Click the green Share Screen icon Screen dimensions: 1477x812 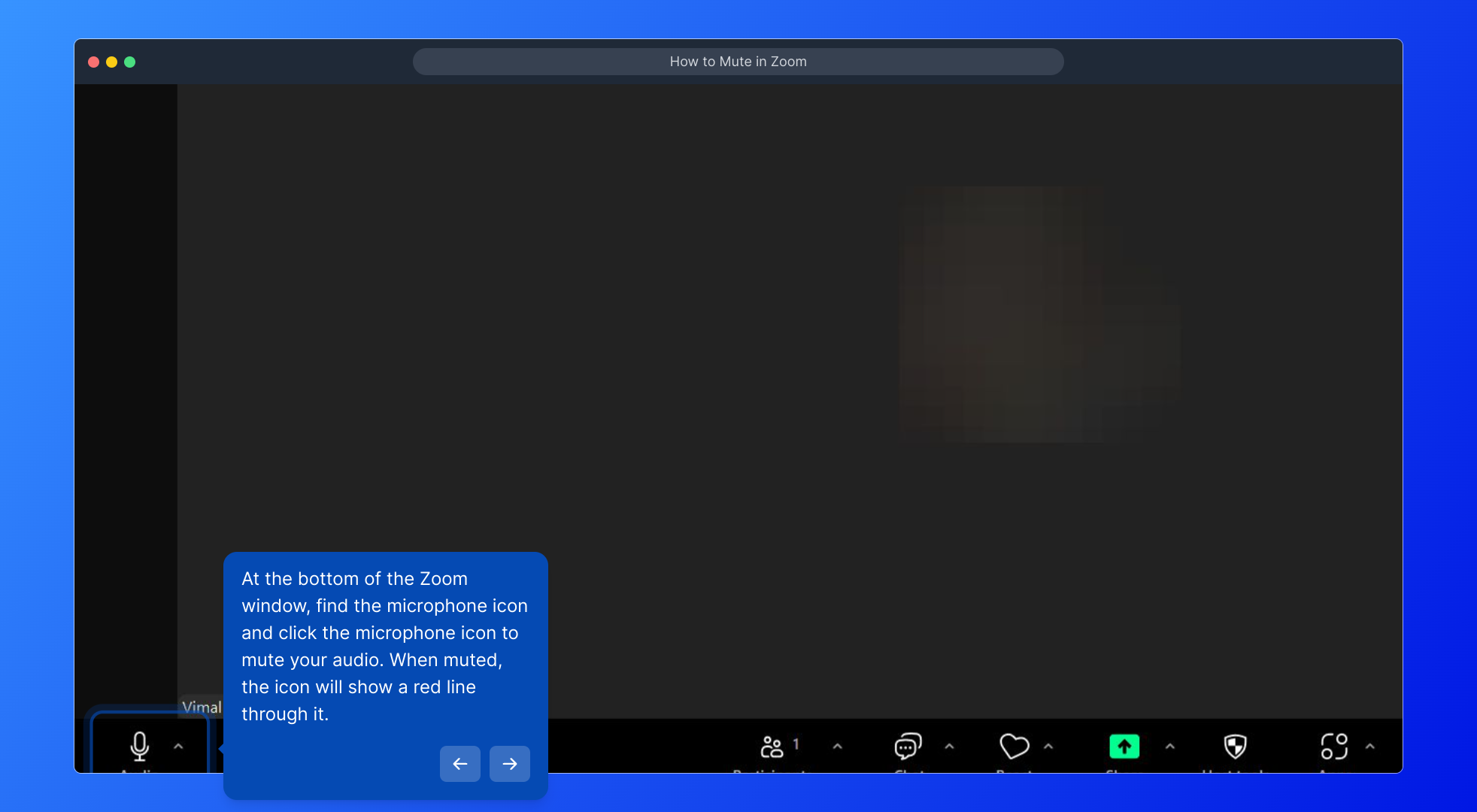tap(1124, 747)
